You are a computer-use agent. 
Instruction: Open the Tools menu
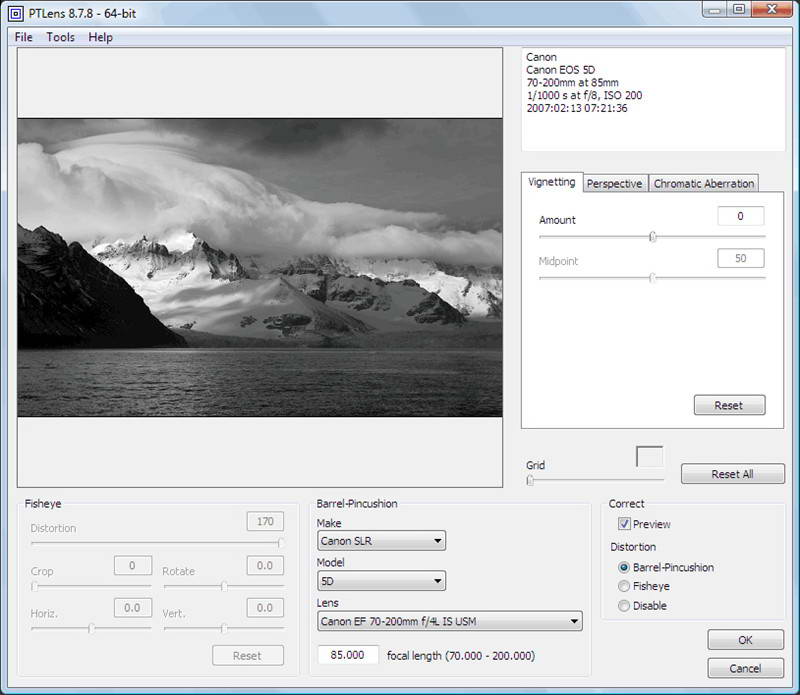[x=60, y=37]
